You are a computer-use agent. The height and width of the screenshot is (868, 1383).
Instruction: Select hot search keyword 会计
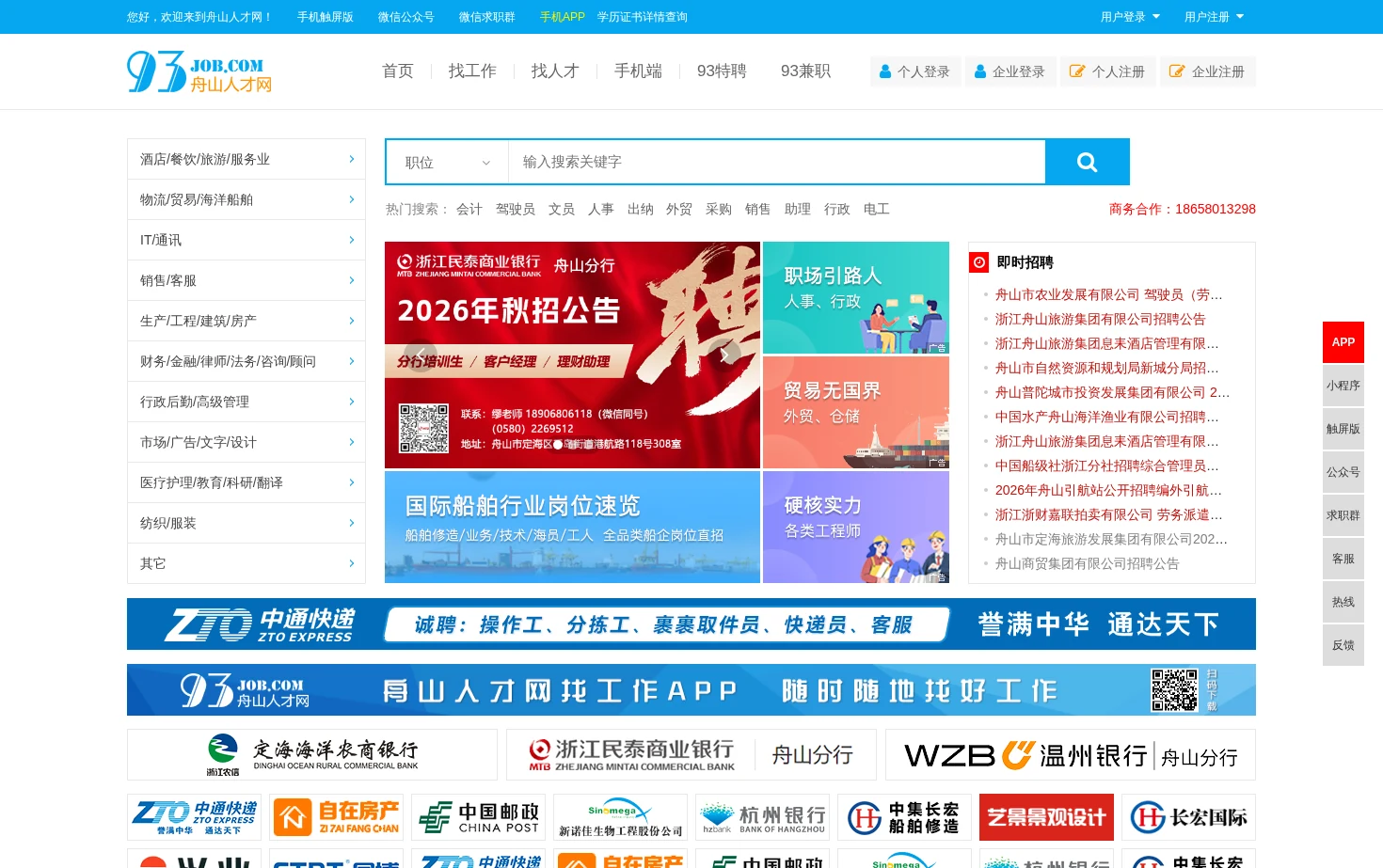[469, 209]
